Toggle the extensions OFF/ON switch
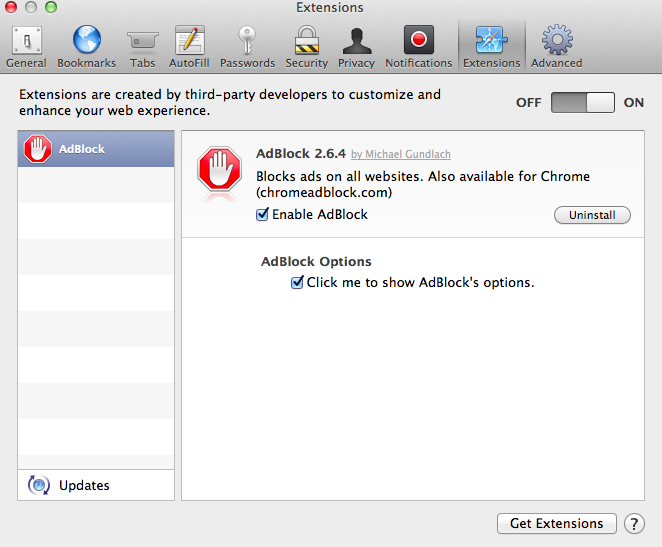Screen dimensions: 662x547 click(583, 102)
